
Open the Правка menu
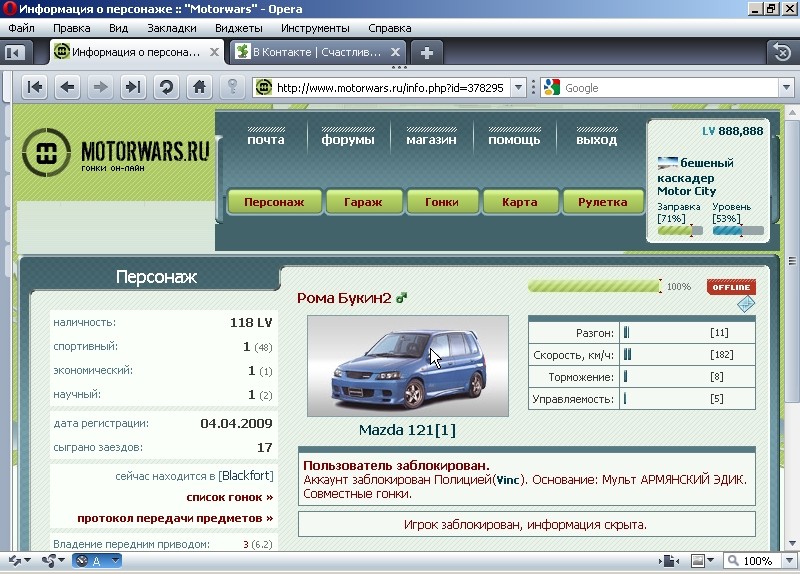(71, 28)
